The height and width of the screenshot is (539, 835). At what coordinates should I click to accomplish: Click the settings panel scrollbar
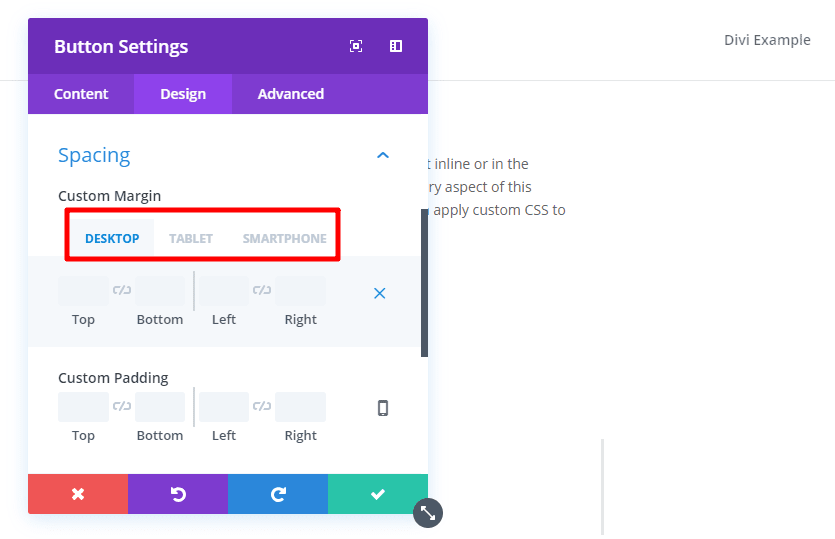pos(424,285)
